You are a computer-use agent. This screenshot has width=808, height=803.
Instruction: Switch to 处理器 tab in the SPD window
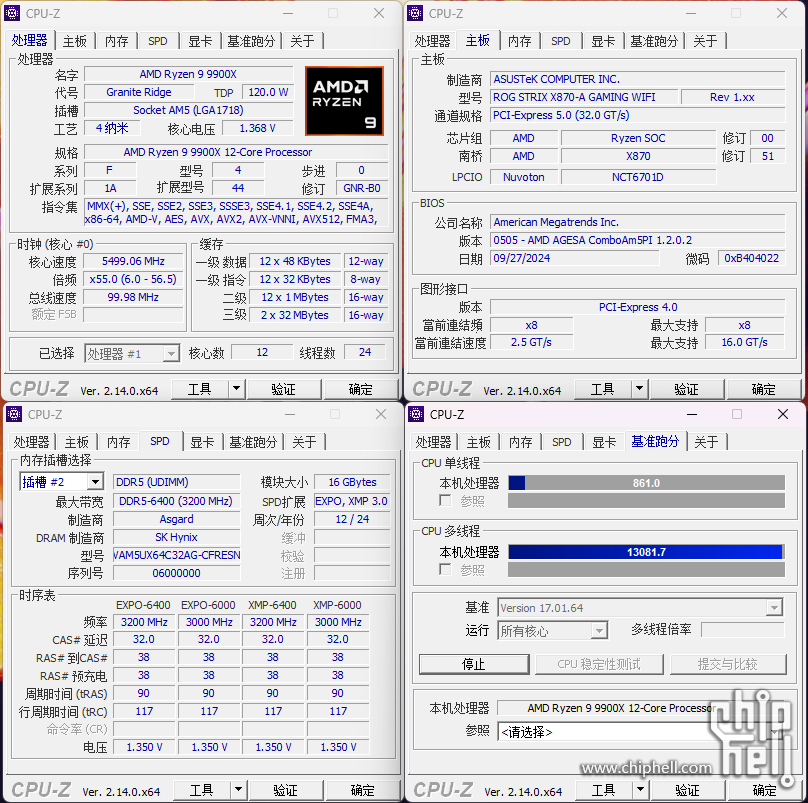tap(31, 442)
